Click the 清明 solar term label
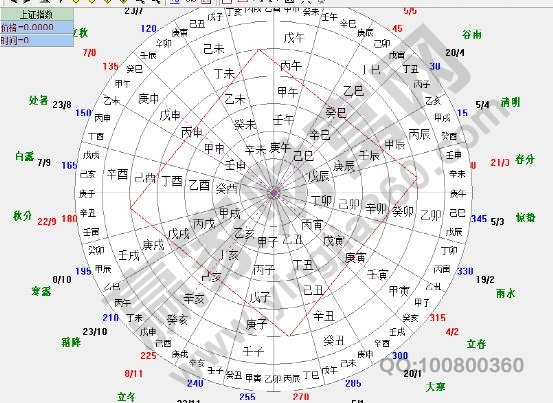The image size is (553, 403). pyautogui.click(x=510, y=103)
